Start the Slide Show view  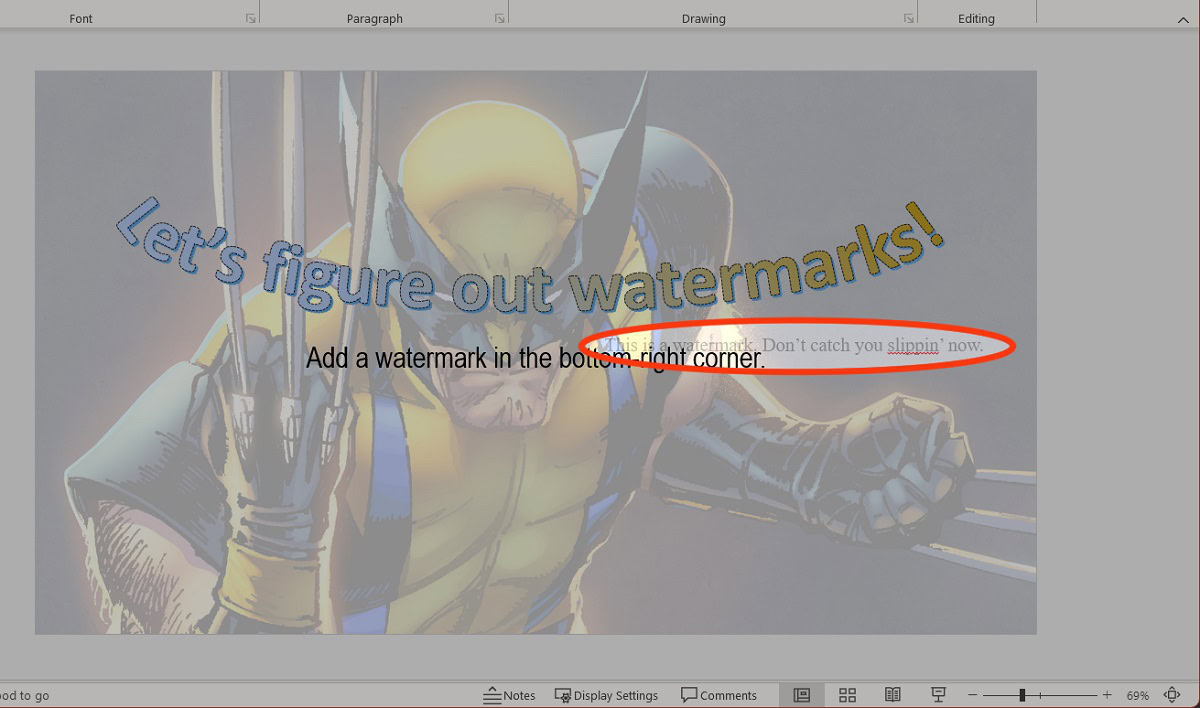(x=938, y=695)
